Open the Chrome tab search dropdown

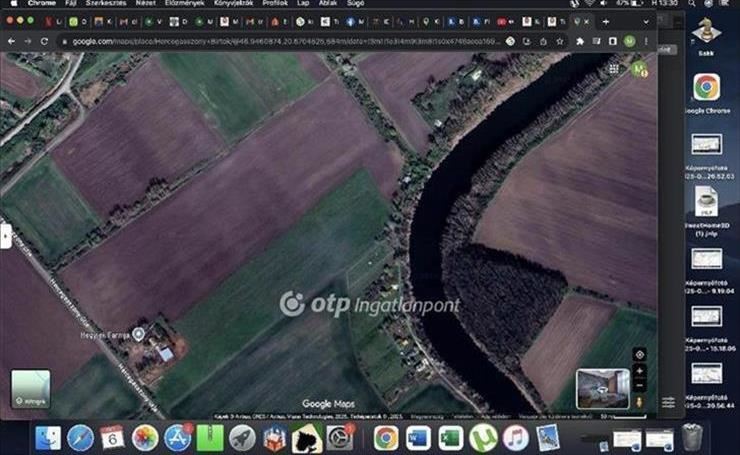[646, 21]
